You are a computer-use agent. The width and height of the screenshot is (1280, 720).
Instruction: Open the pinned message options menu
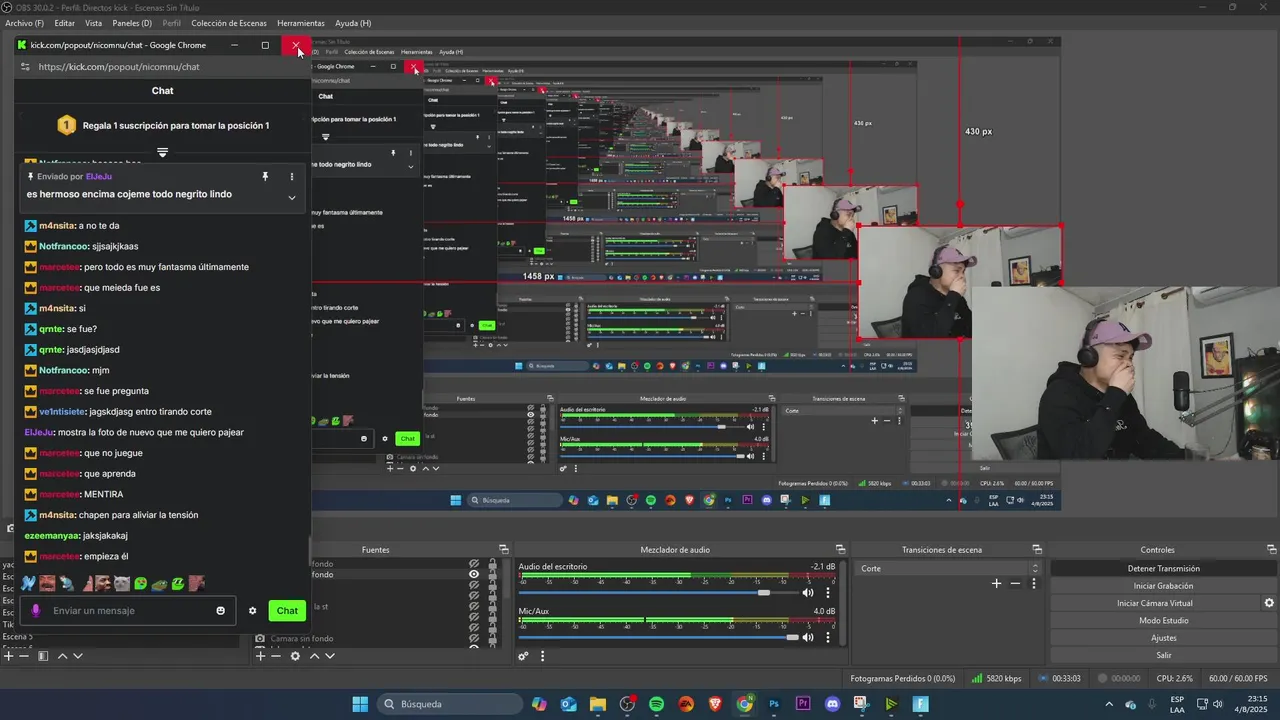click(x=292, y=176)
